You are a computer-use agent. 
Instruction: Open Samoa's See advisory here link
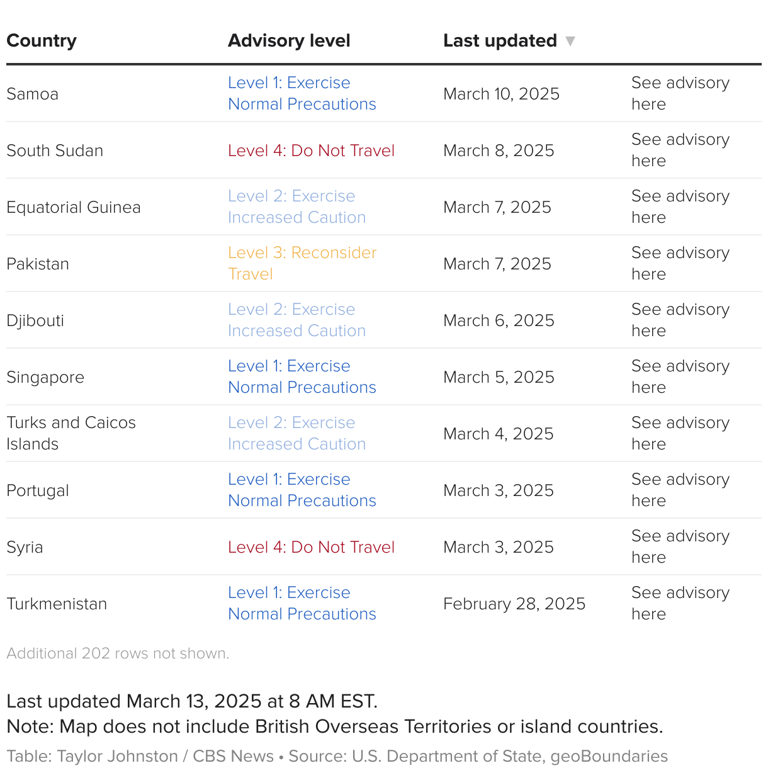pyautogui.click(x=680, y=93)
